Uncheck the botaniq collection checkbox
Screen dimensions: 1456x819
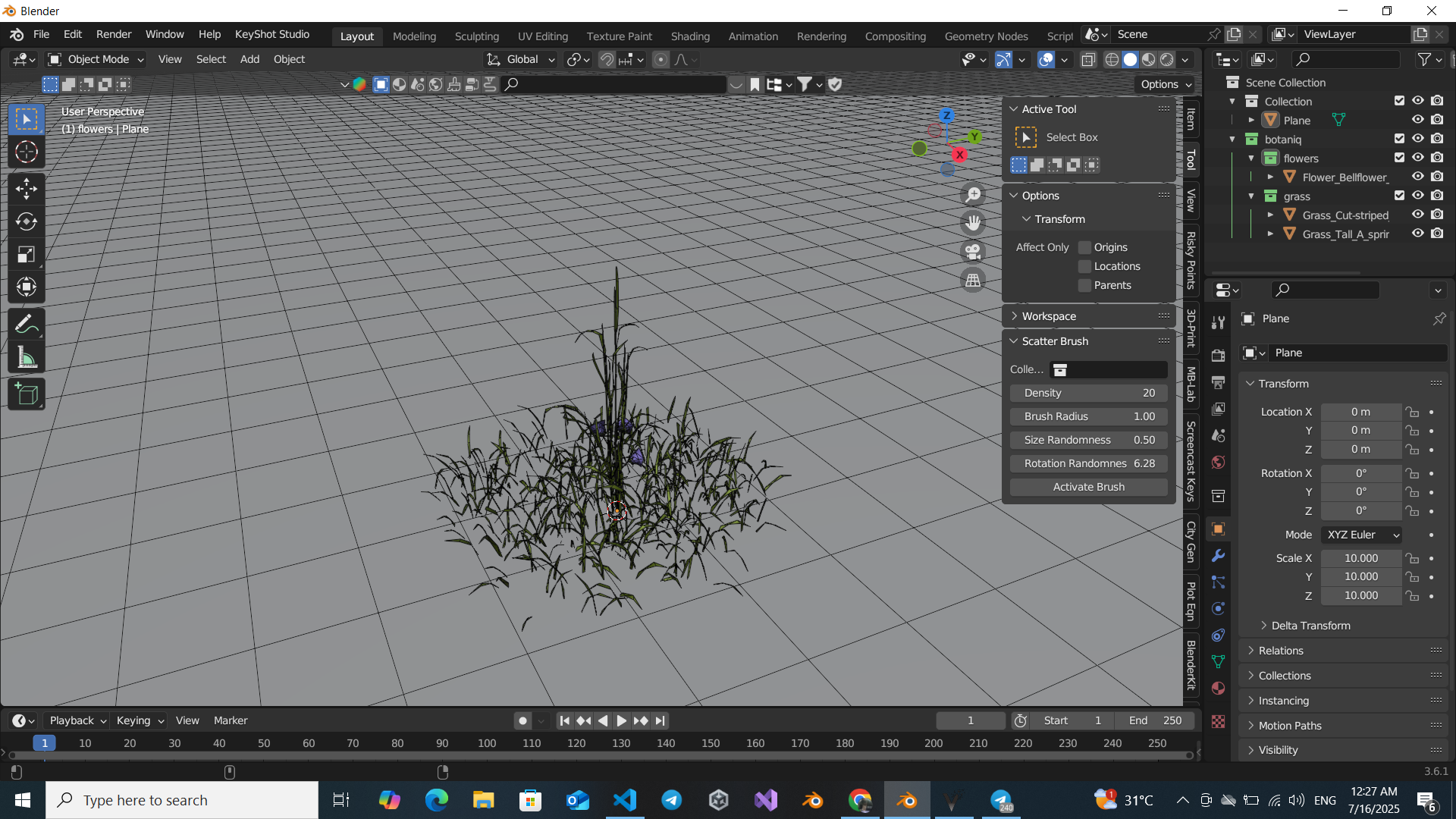1399,139
